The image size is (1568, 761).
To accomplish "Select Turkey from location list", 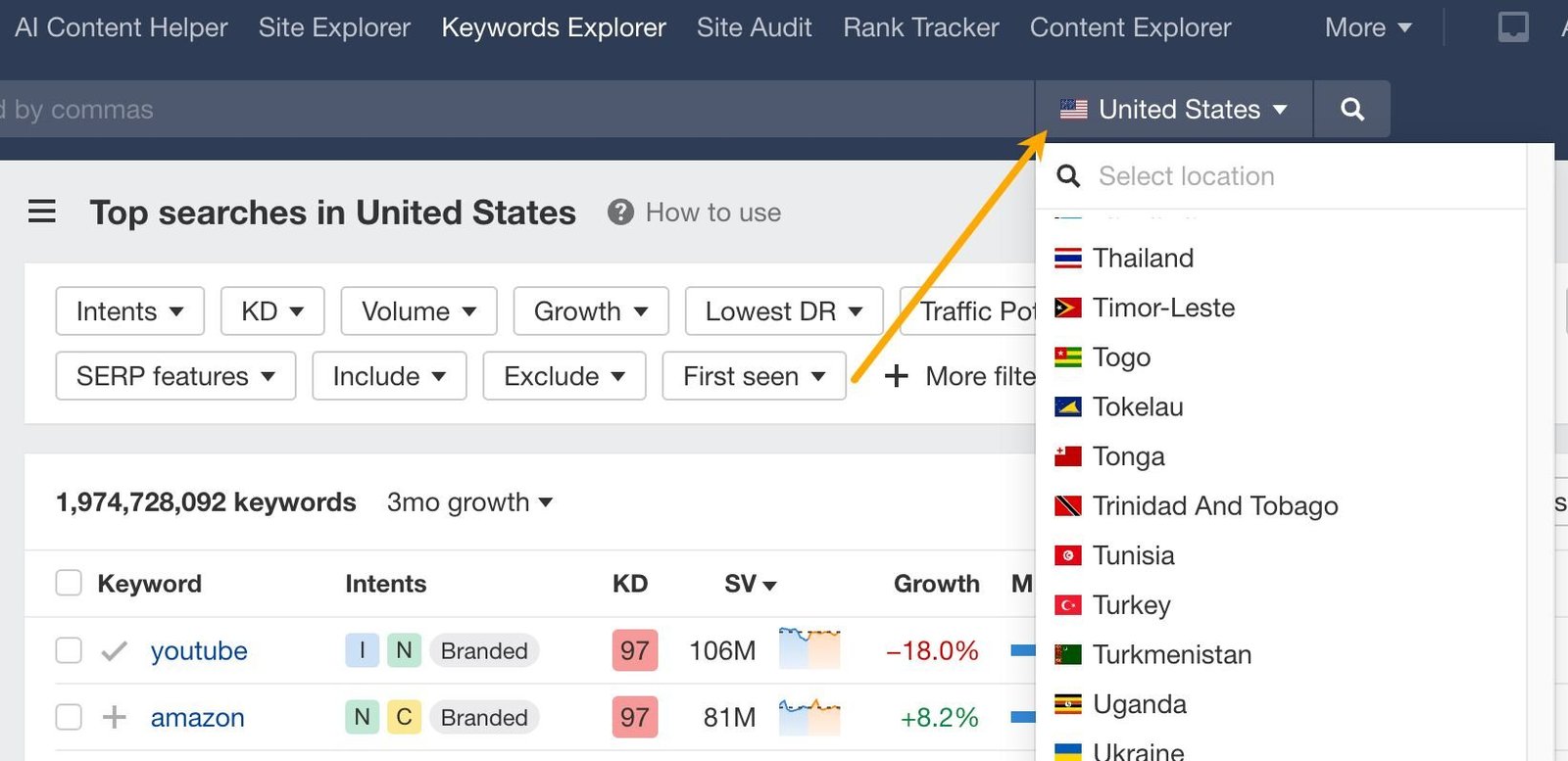I will [1131, 605].
